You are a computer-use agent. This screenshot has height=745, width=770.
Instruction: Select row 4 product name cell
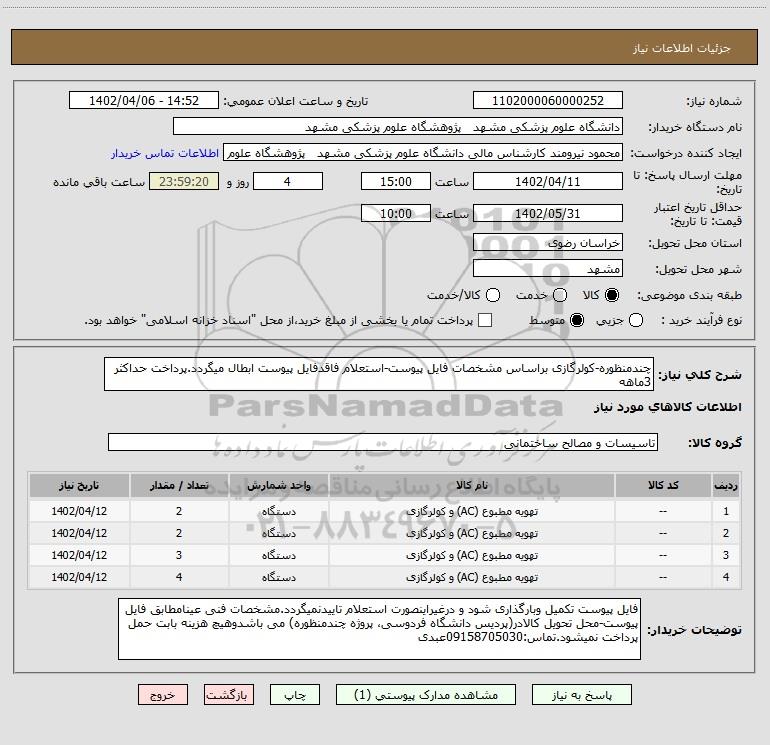472,577
